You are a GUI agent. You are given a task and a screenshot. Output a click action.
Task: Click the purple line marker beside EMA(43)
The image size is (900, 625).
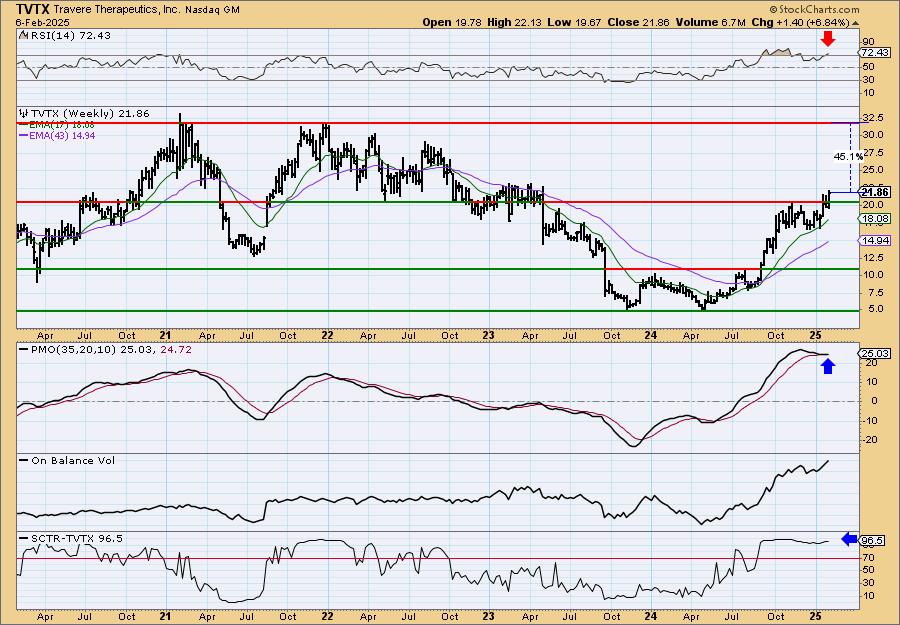[24, 135]
